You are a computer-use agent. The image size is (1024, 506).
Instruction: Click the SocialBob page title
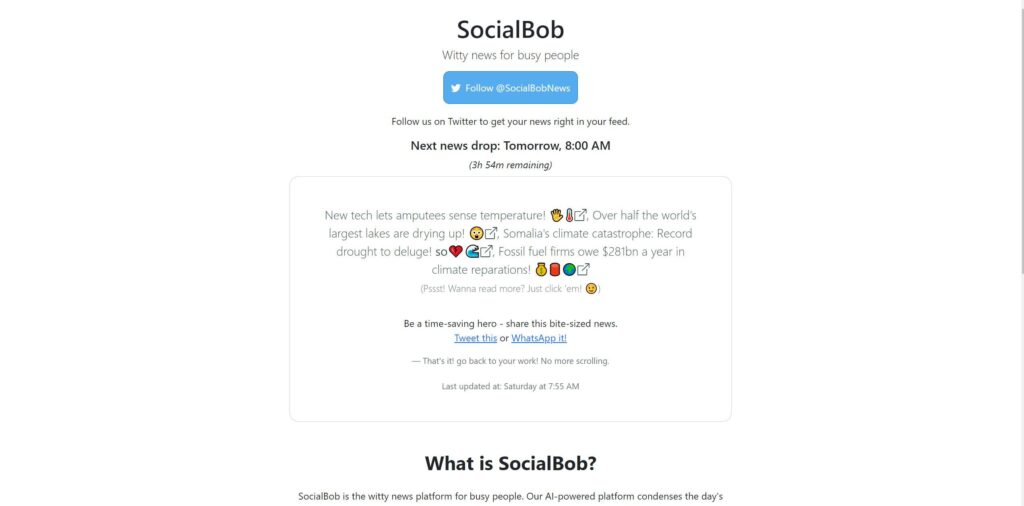tap(510, 29)
